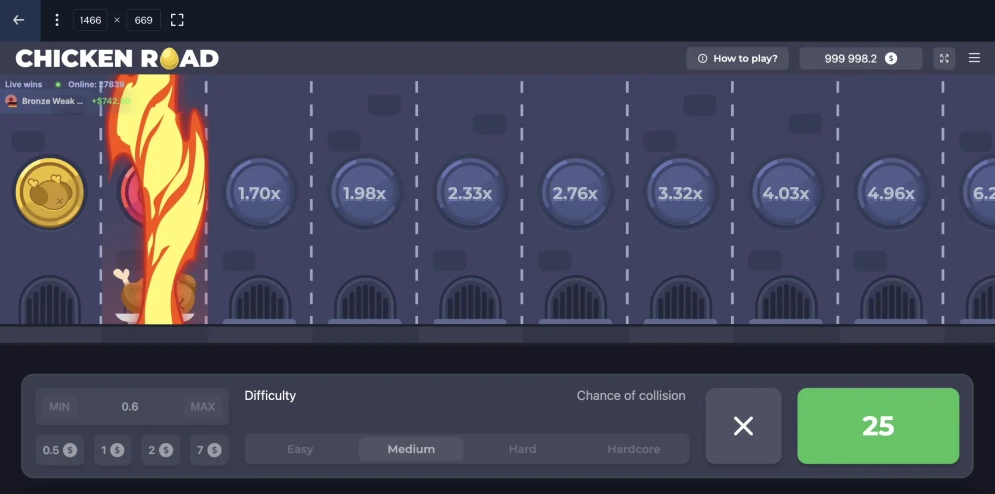Set bet to MAX

click(x=203, y=406)
